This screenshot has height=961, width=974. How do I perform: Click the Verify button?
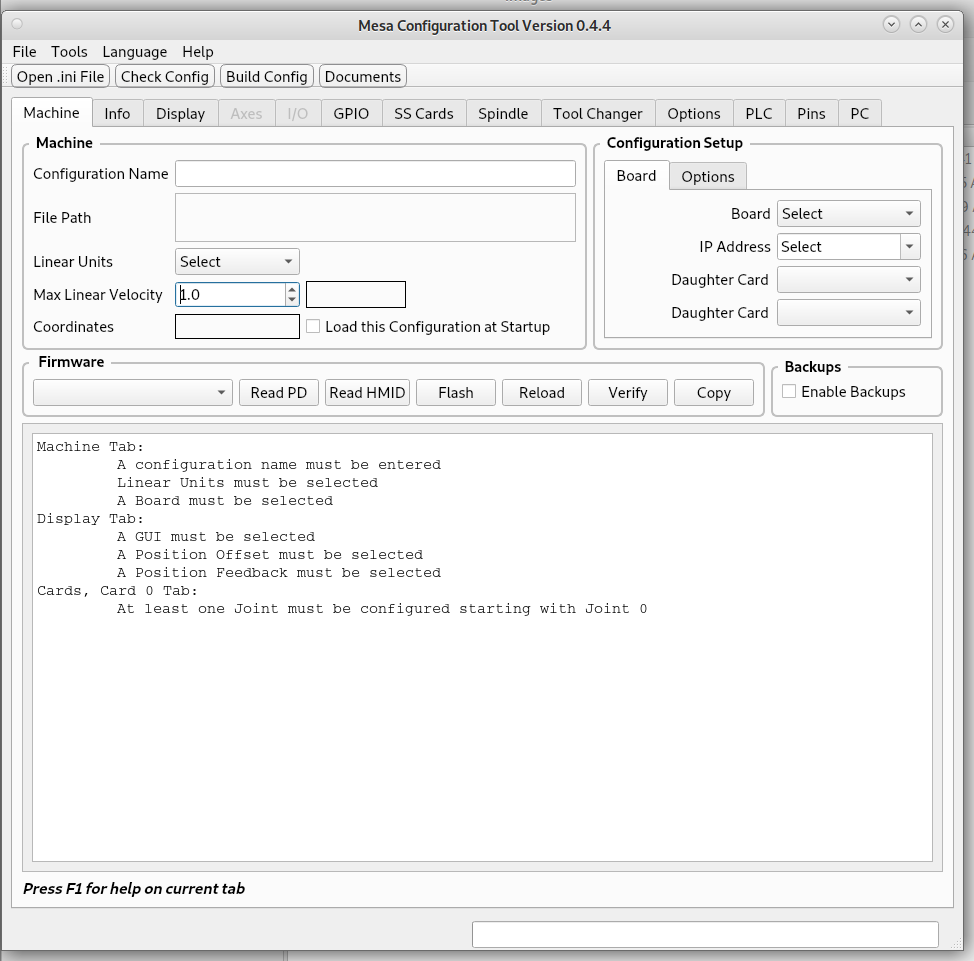coord(627,393)
